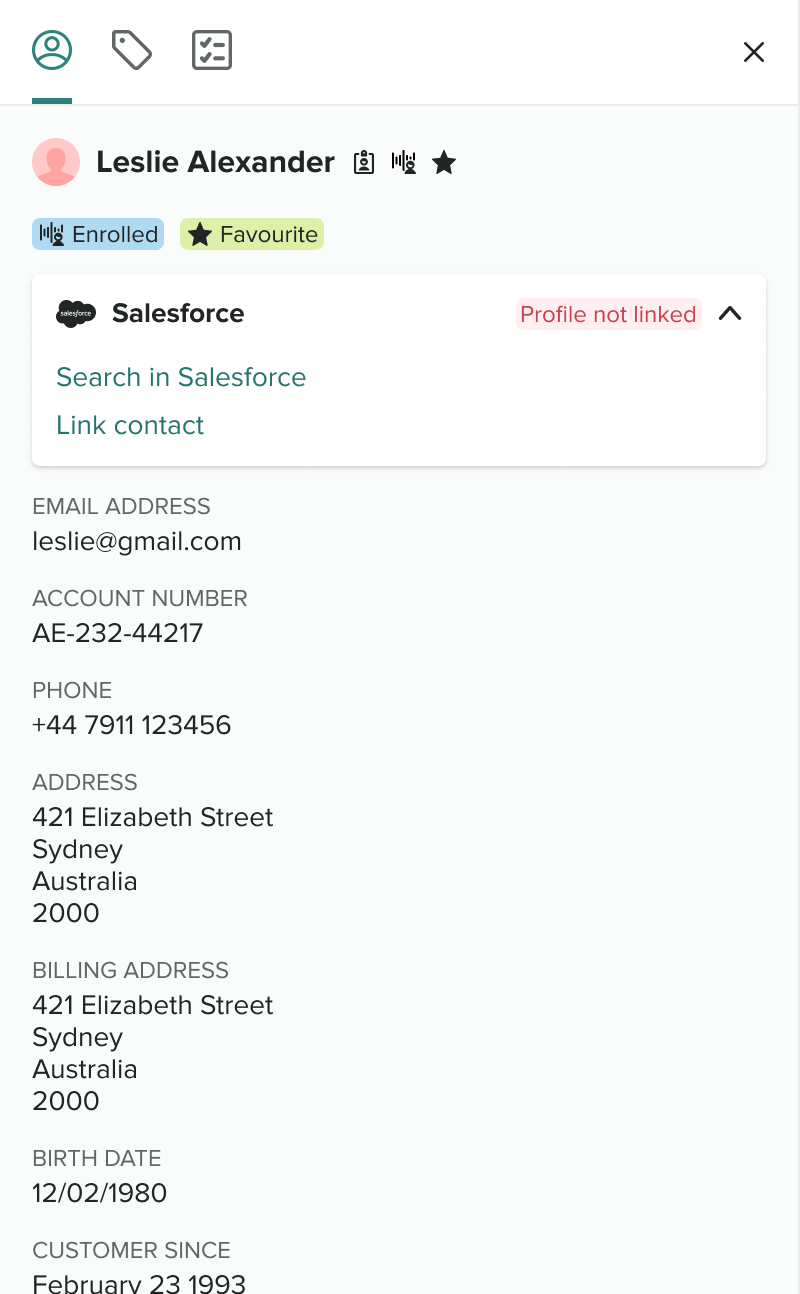The image size is (800, 1294).
Task: Click the contact badge icon beside name
Action: click(364, 163)
